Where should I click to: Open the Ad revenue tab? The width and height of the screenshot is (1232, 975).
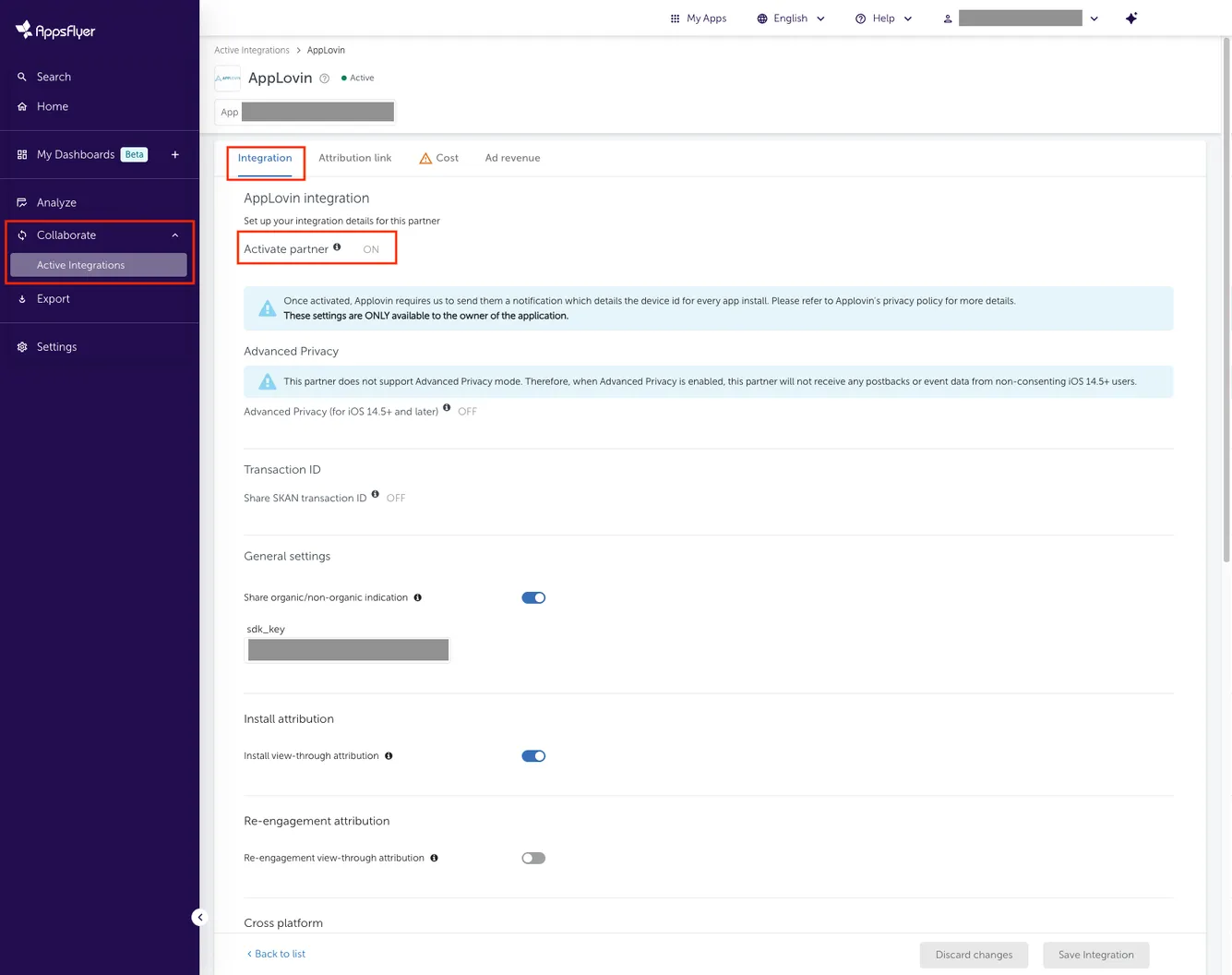click(x=512, y=158)
